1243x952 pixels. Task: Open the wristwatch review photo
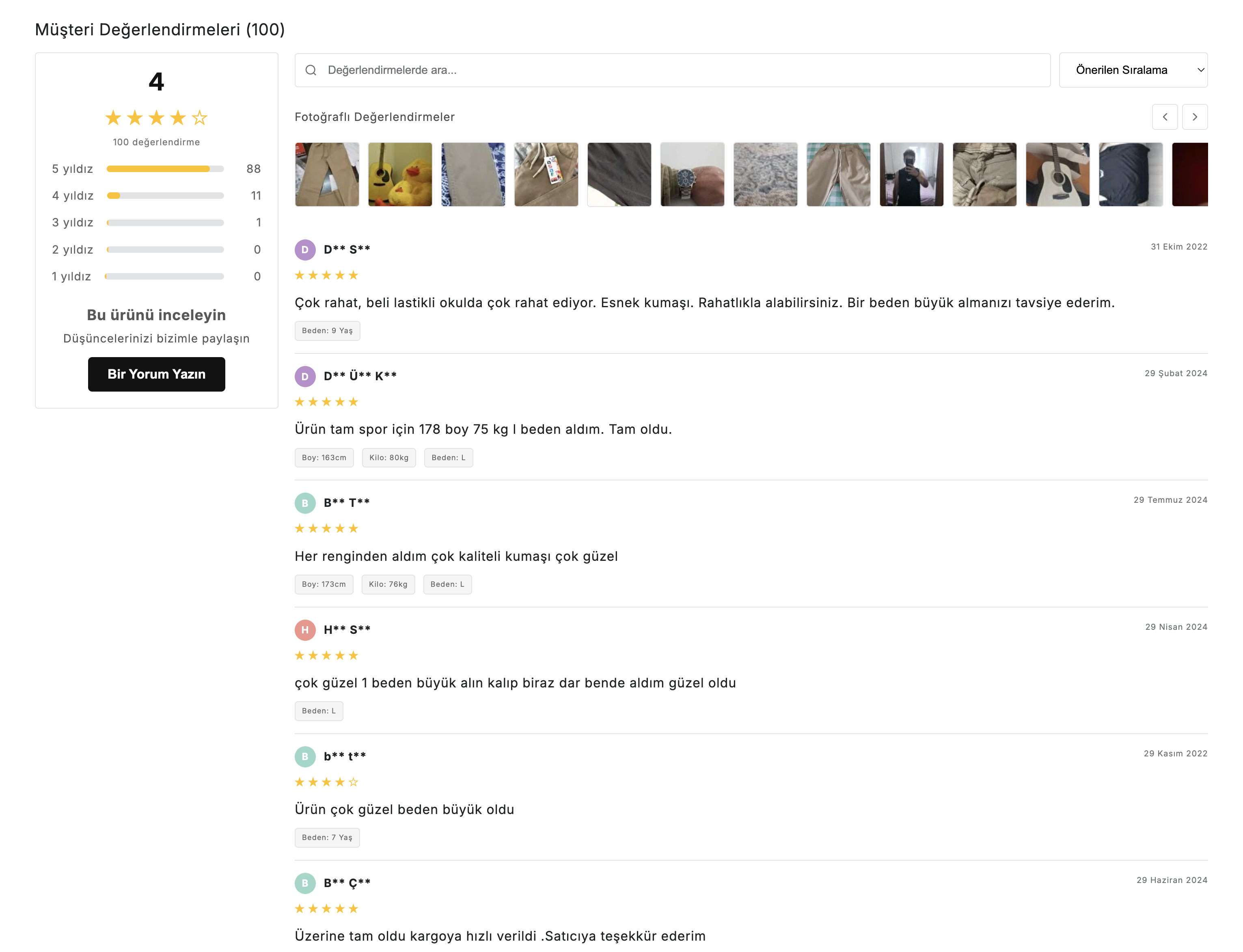pyautogui.click(x=692, y=174)
